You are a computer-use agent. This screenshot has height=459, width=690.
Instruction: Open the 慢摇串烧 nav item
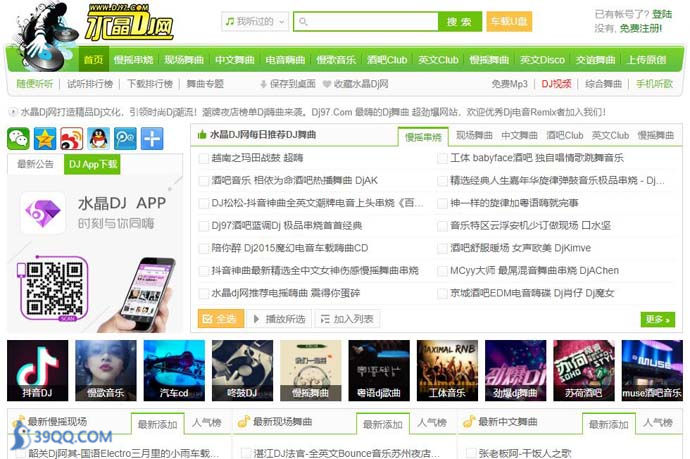click(133, 59)
